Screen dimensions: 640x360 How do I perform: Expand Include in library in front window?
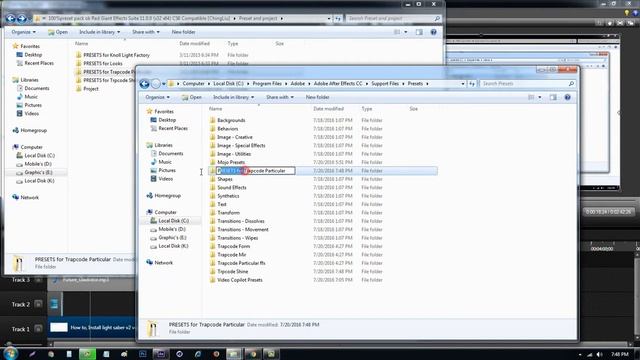coord(233,97)
